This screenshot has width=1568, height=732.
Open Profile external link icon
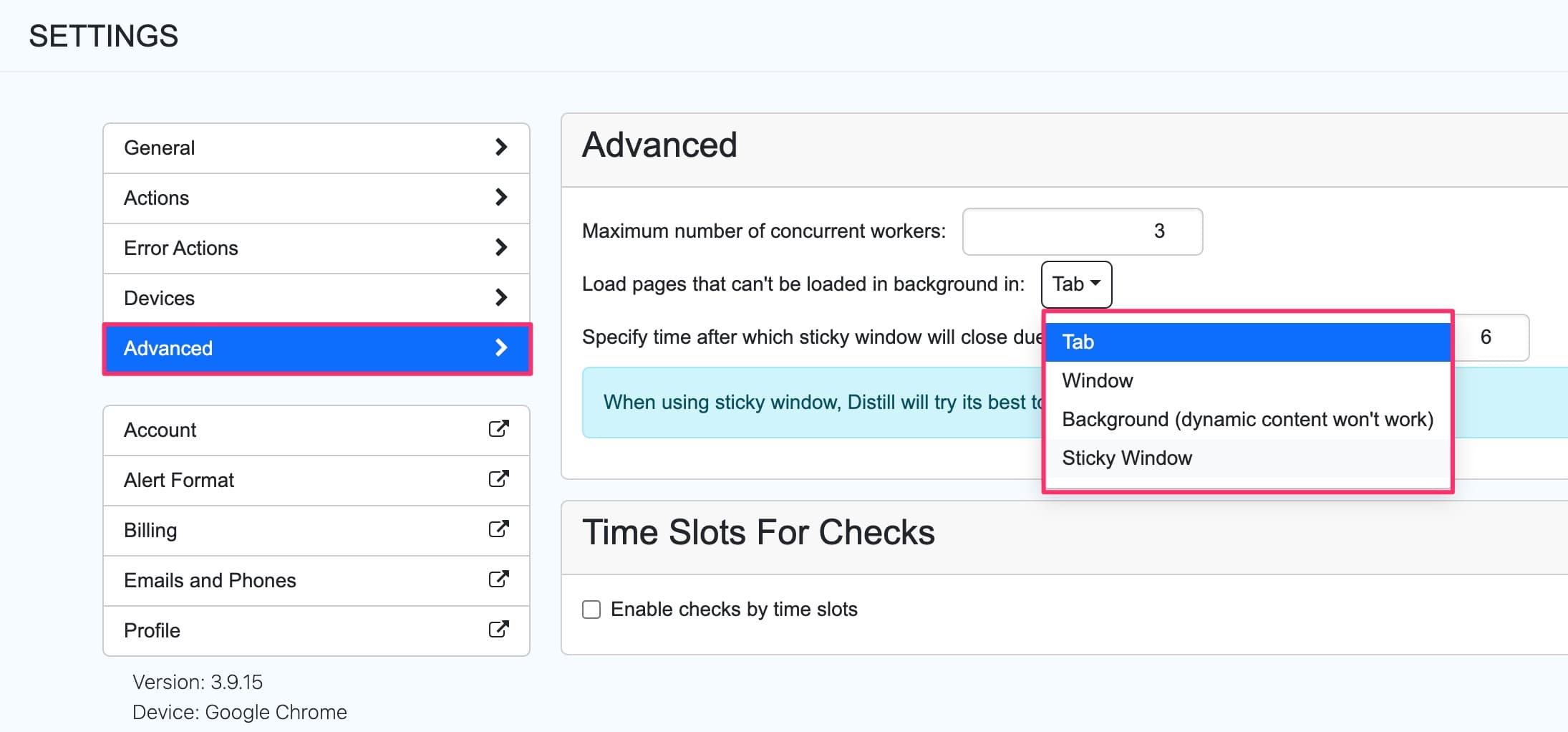(x=499, y=630)
